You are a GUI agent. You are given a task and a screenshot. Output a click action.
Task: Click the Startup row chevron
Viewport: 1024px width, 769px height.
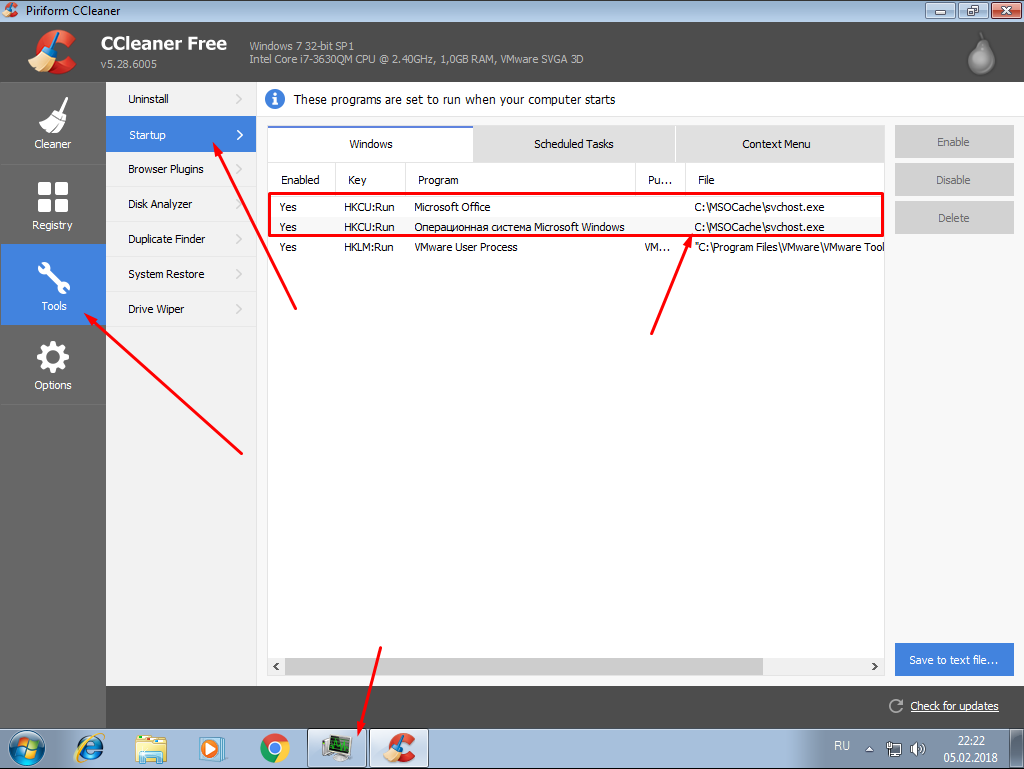pos(240,134)
